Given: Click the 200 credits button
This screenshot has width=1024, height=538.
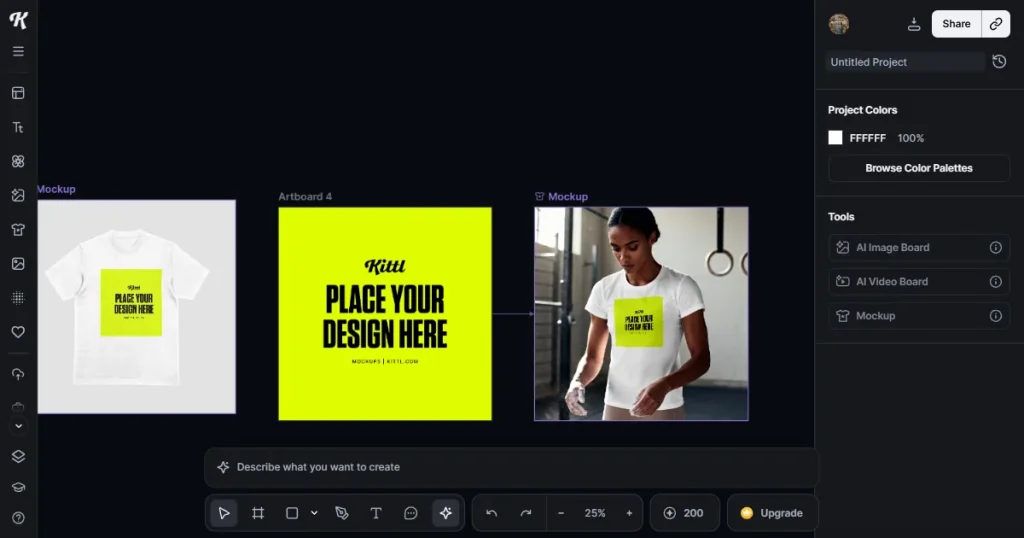Looking at the screenshot, I should [684, 513].
